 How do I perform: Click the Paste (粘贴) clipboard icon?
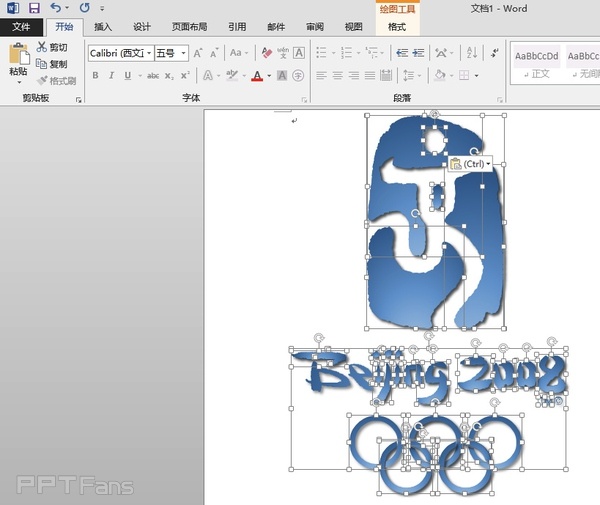coord(18,55)
